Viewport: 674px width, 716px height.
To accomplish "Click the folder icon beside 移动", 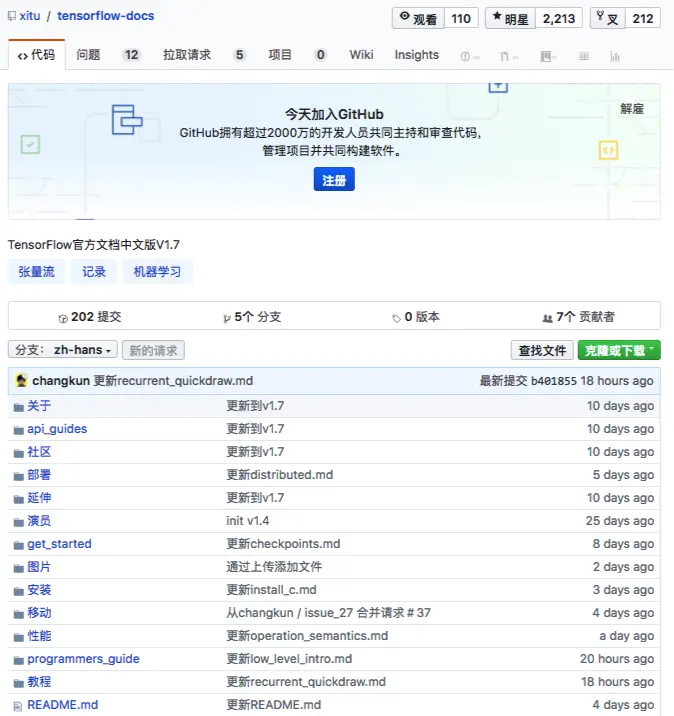I will point(18,615).
